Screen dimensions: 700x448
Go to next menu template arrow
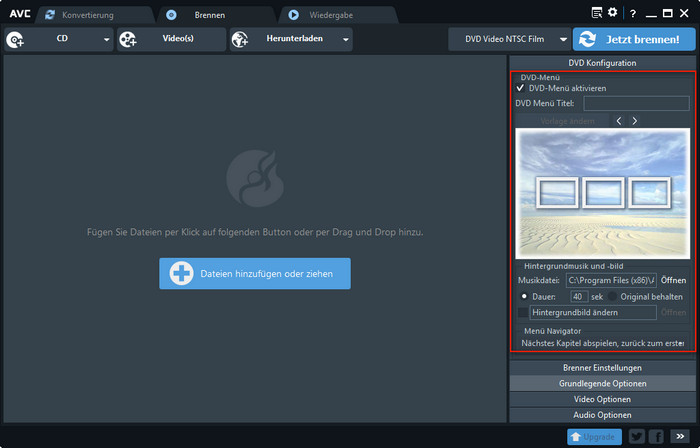click(635, 121)
